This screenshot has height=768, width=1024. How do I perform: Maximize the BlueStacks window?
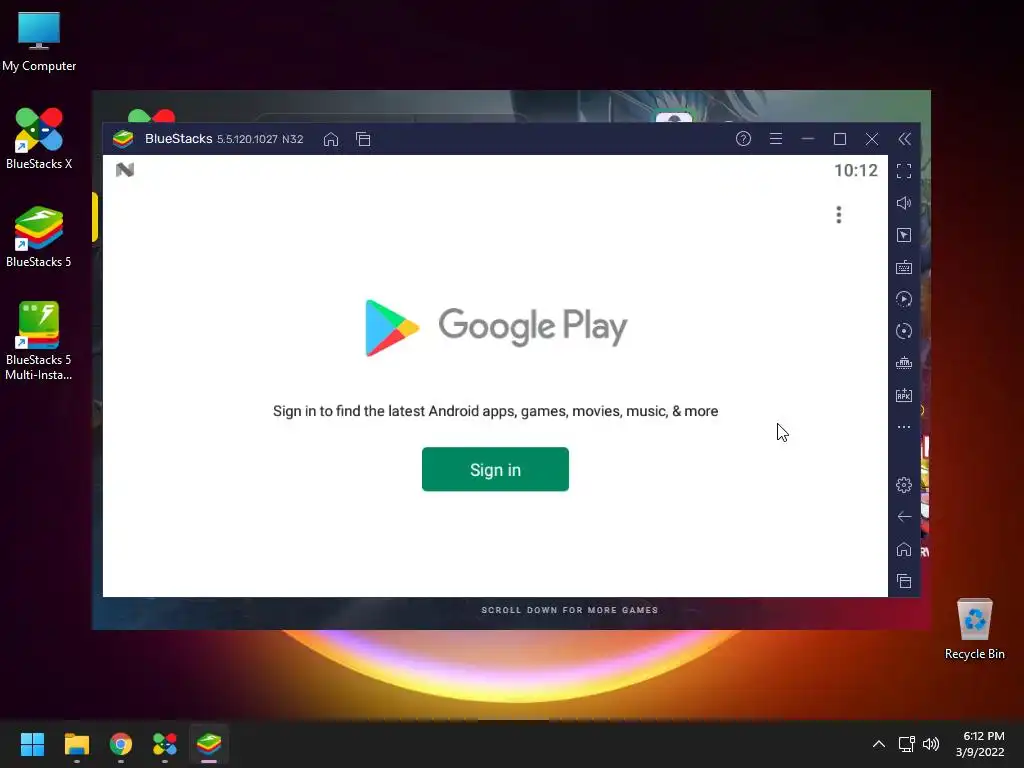(x=840, y=138)
